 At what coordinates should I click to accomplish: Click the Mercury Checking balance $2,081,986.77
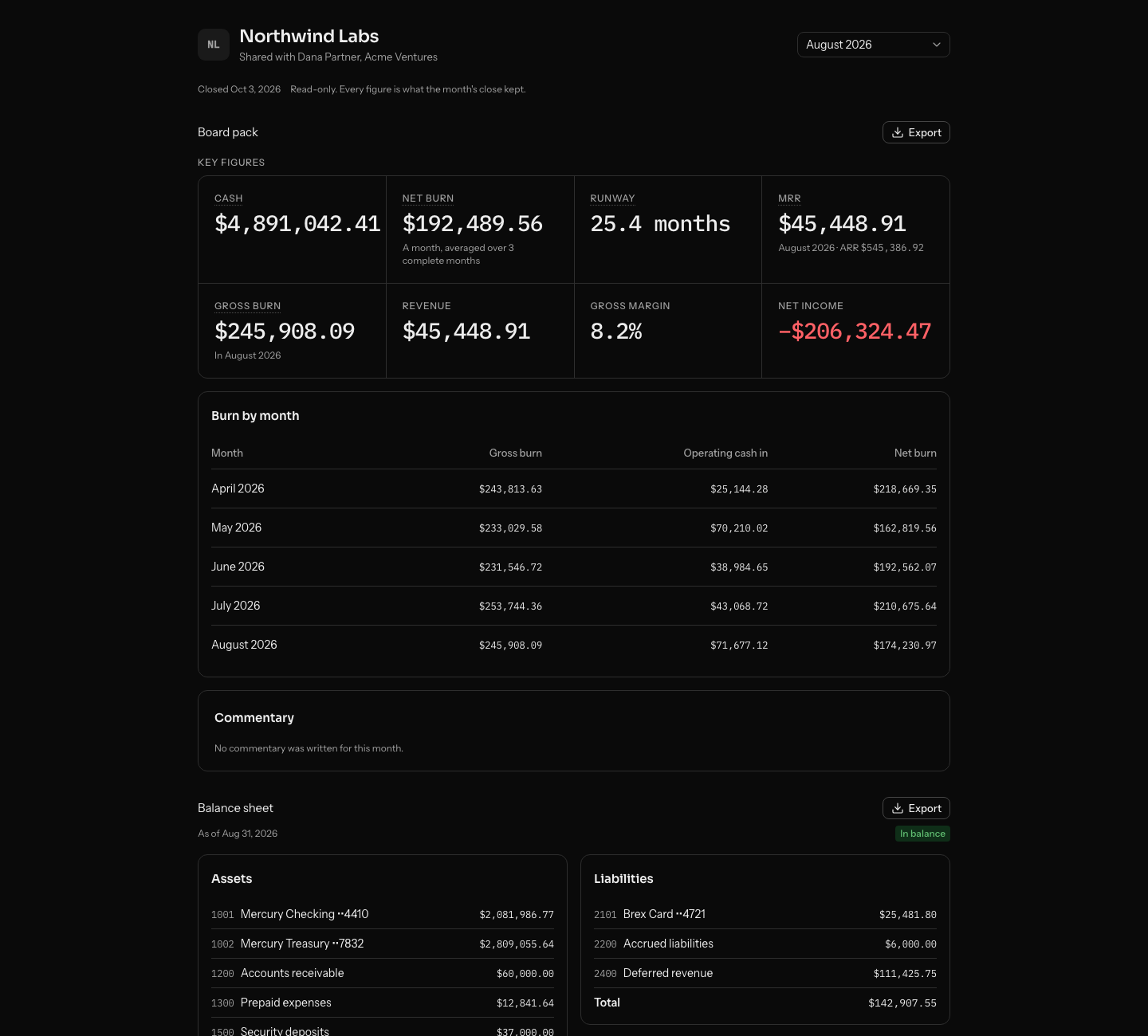[x=517, y=915]
